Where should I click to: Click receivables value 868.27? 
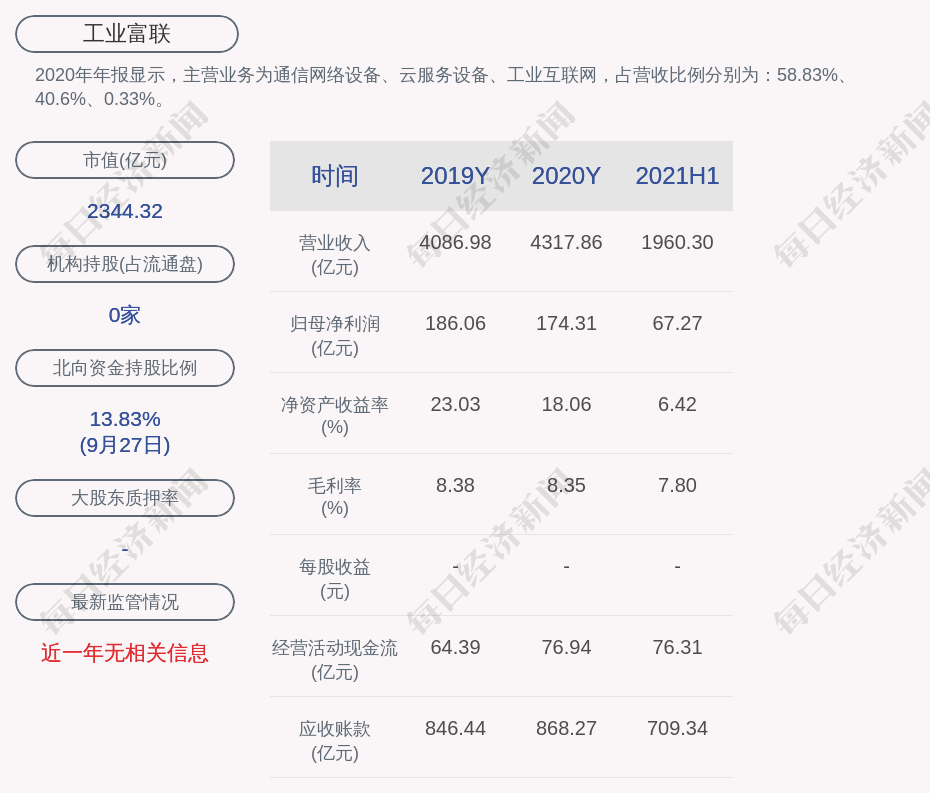[566, 728]
